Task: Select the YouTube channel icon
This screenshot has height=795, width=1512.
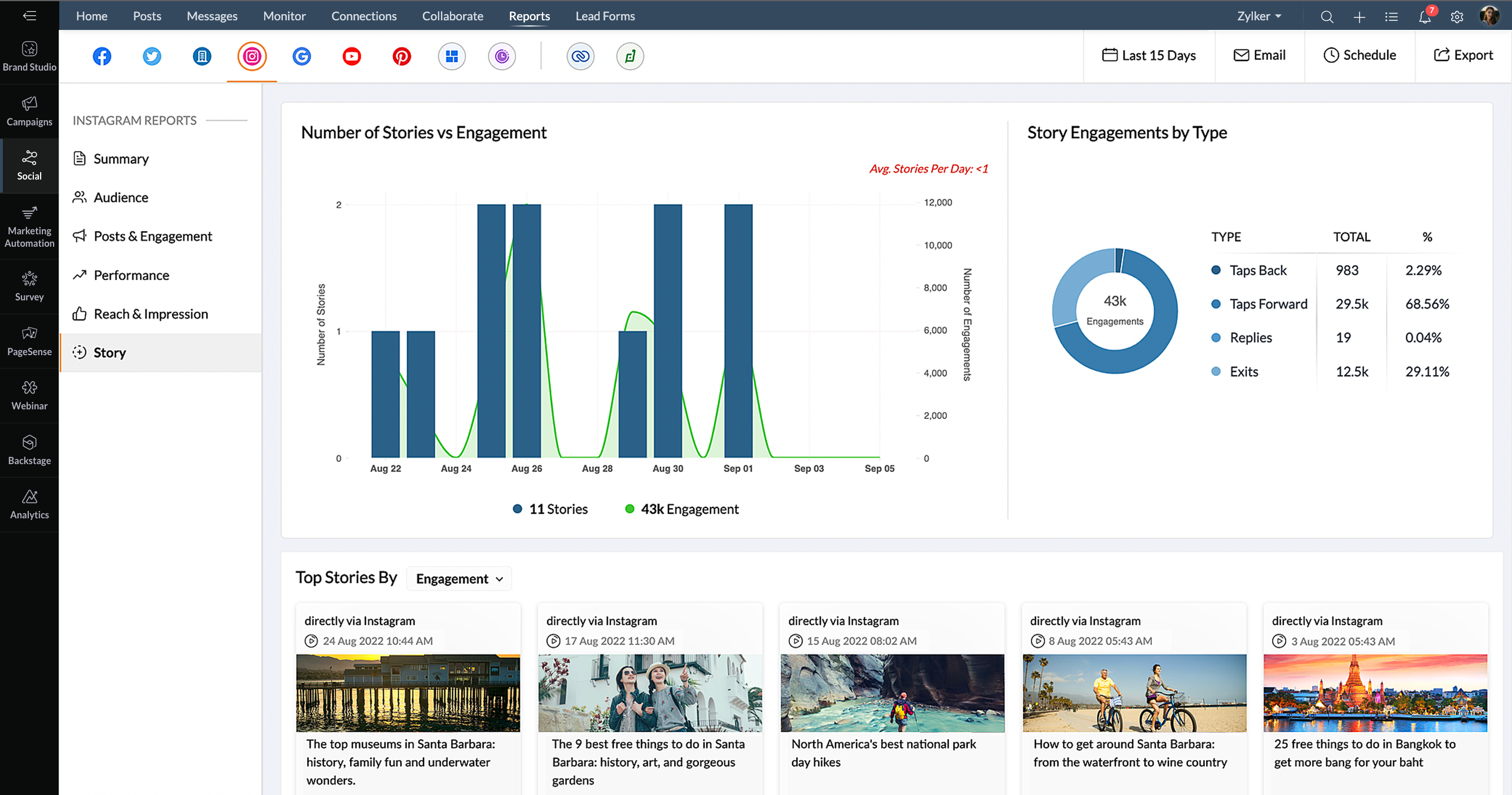Action: [x=352, y=56]
